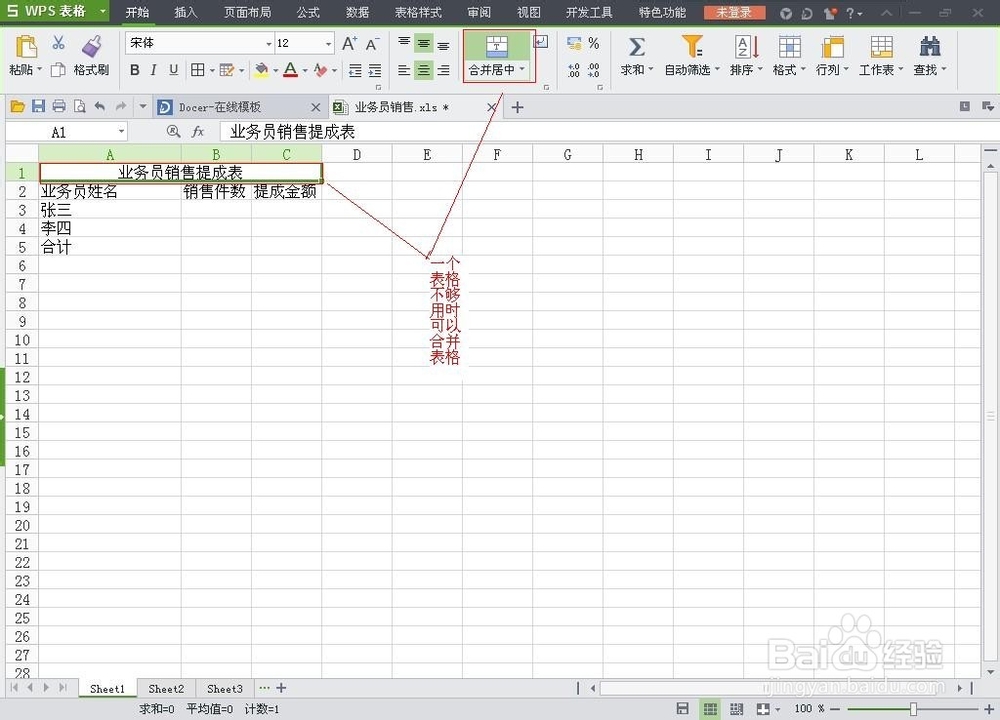Click the fx insert function icon
The image size is (1000, 720).
coord(198,131)
